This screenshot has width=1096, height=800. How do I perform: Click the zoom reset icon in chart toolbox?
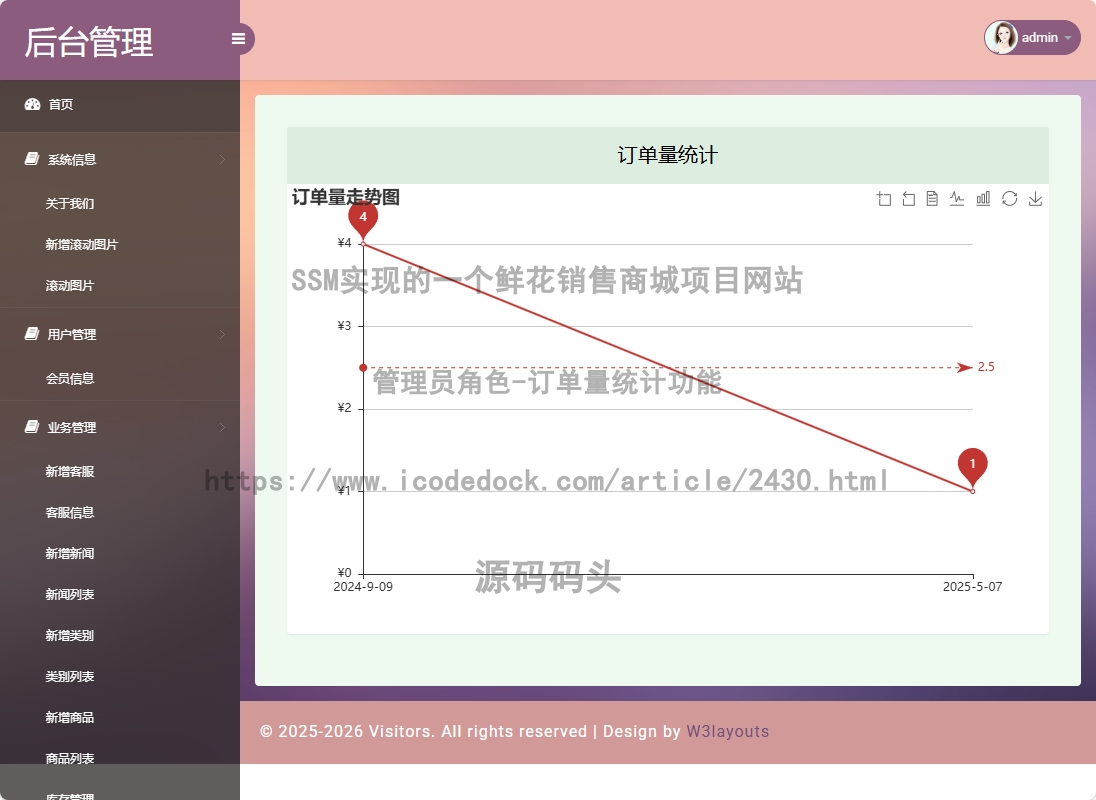coord(908,199)
